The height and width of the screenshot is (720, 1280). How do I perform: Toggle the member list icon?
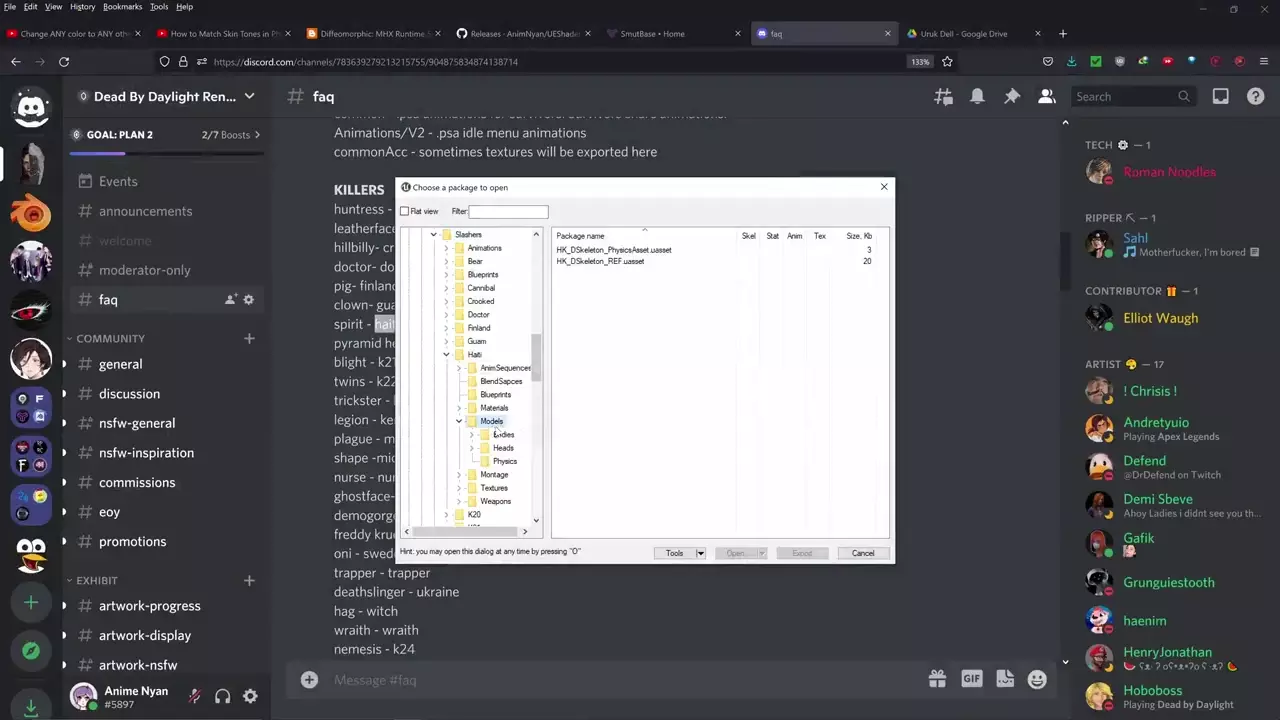point(1046,97)
